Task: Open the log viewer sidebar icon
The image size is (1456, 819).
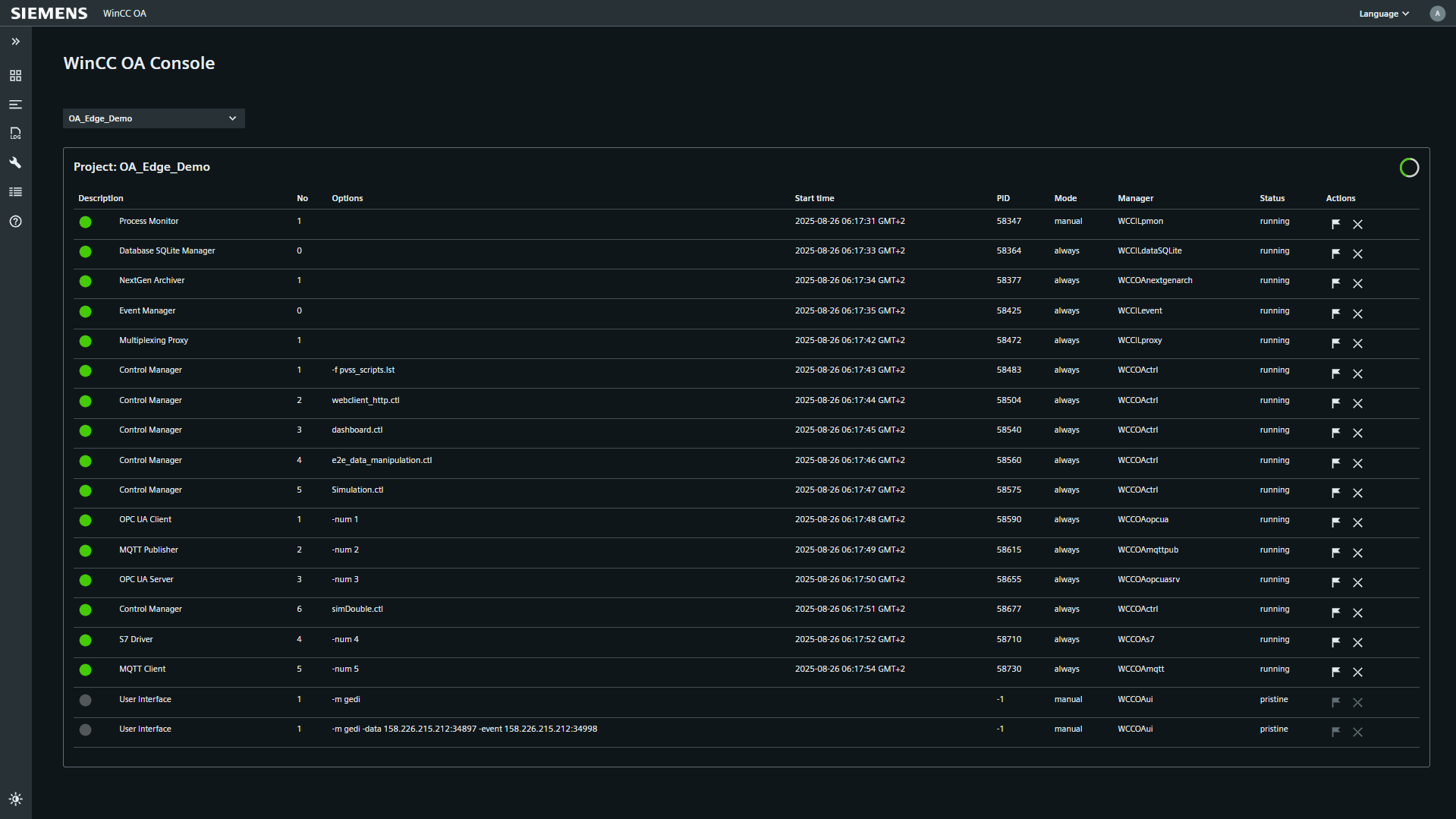Action: 15,134
